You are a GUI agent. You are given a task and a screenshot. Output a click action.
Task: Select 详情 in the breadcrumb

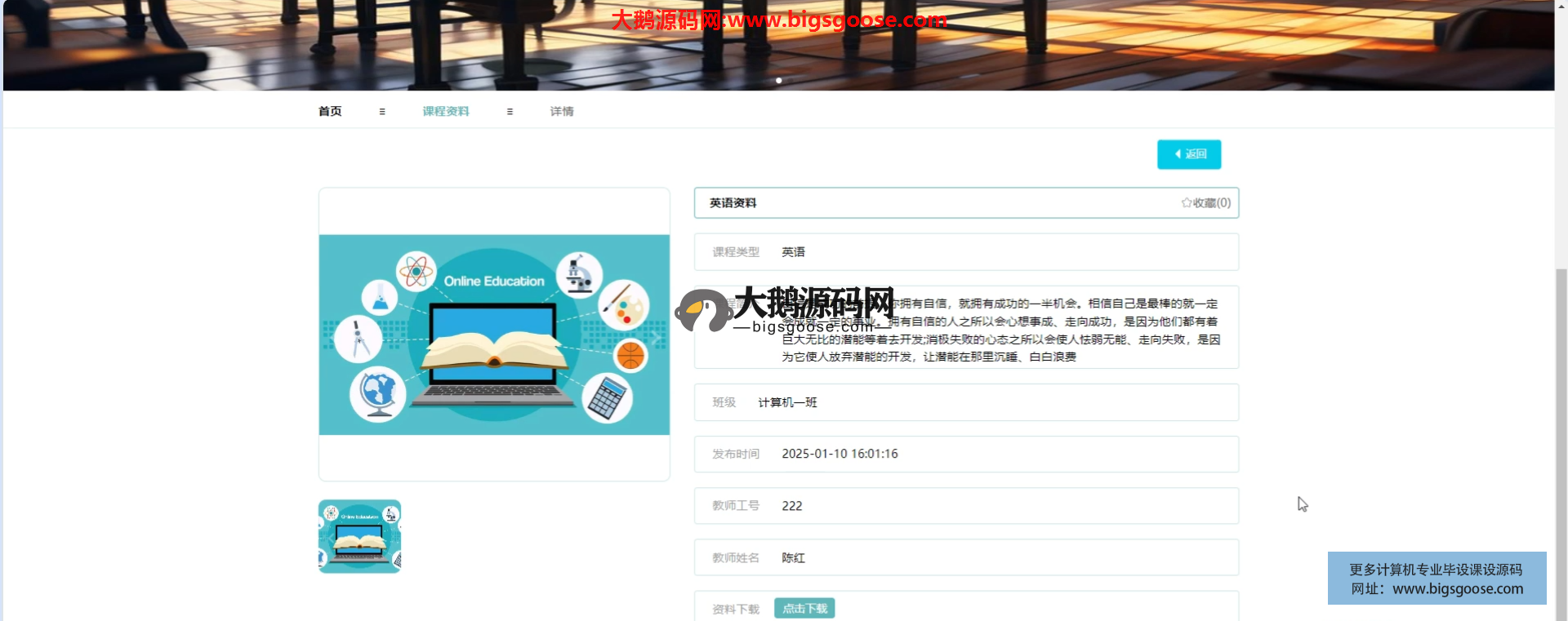(562, 112)
